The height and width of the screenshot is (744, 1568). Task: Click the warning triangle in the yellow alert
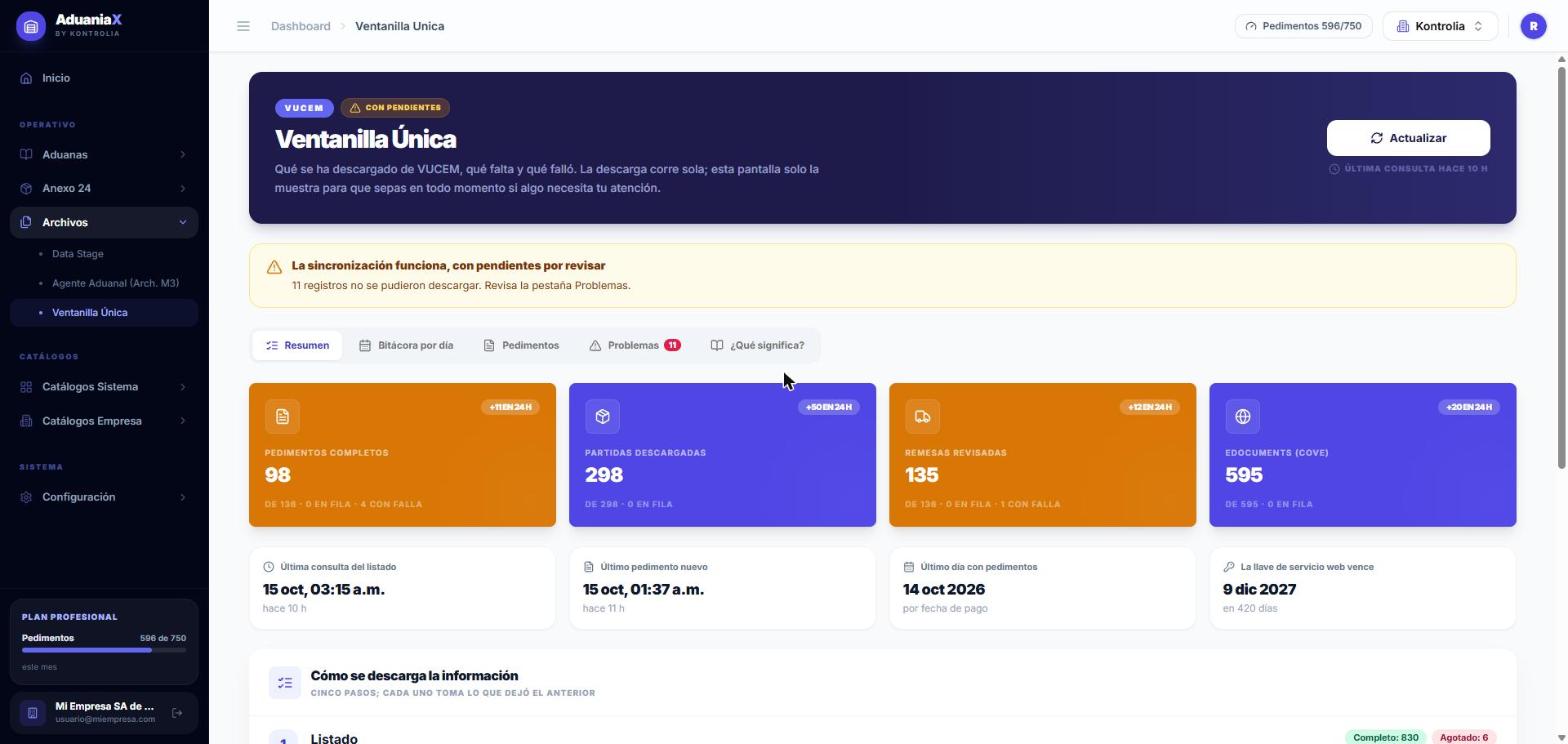tap(274, 267)
